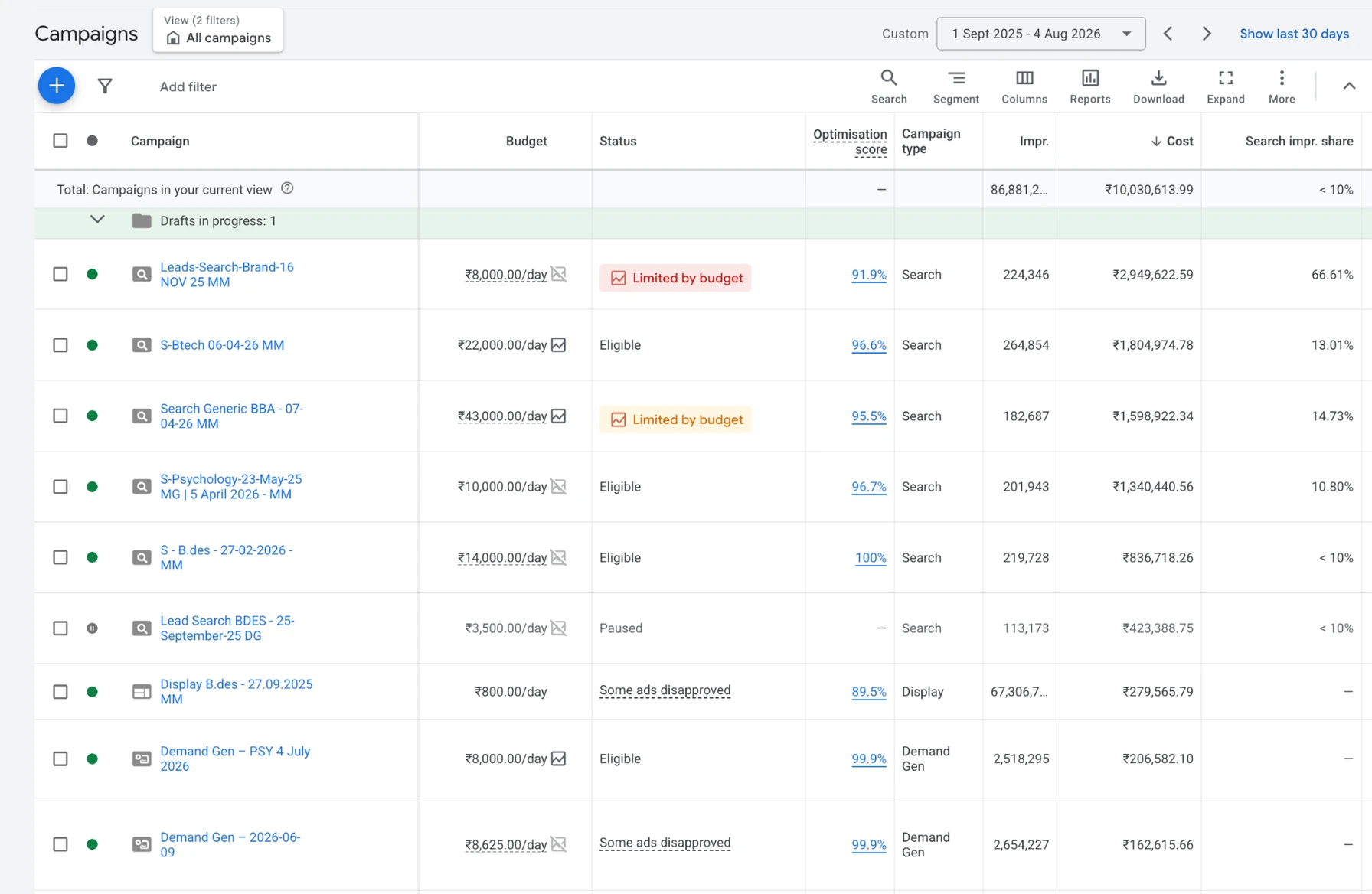
Task: Click Show last 30 days link
Action: [1294, 34]
